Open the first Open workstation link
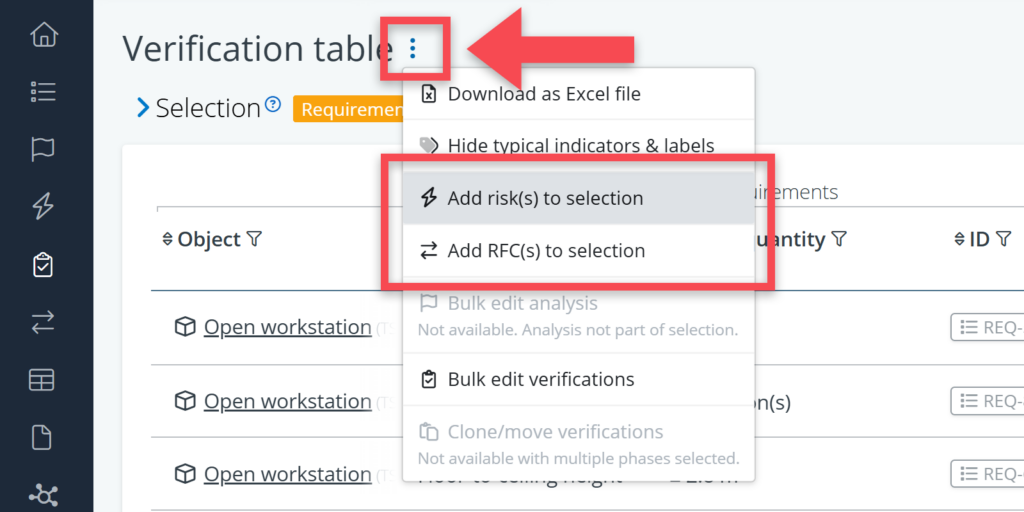Image resolution: width=1024 pixels, height=512 pixels. (287, 328)
